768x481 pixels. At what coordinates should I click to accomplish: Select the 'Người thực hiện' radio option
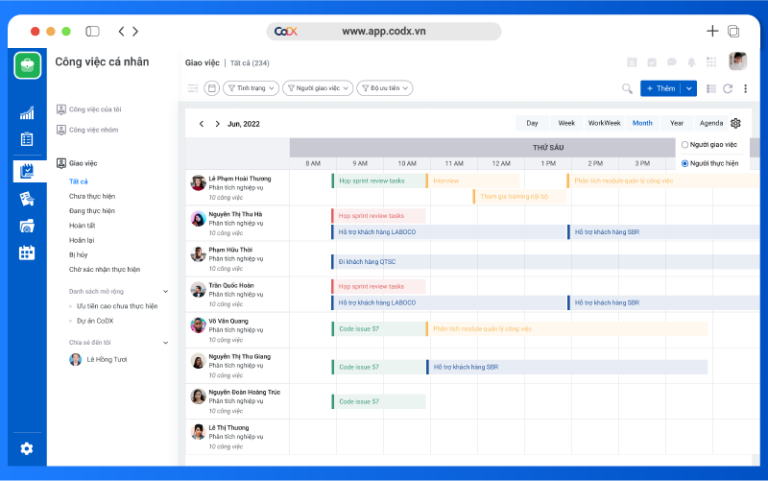pos(685,162)
